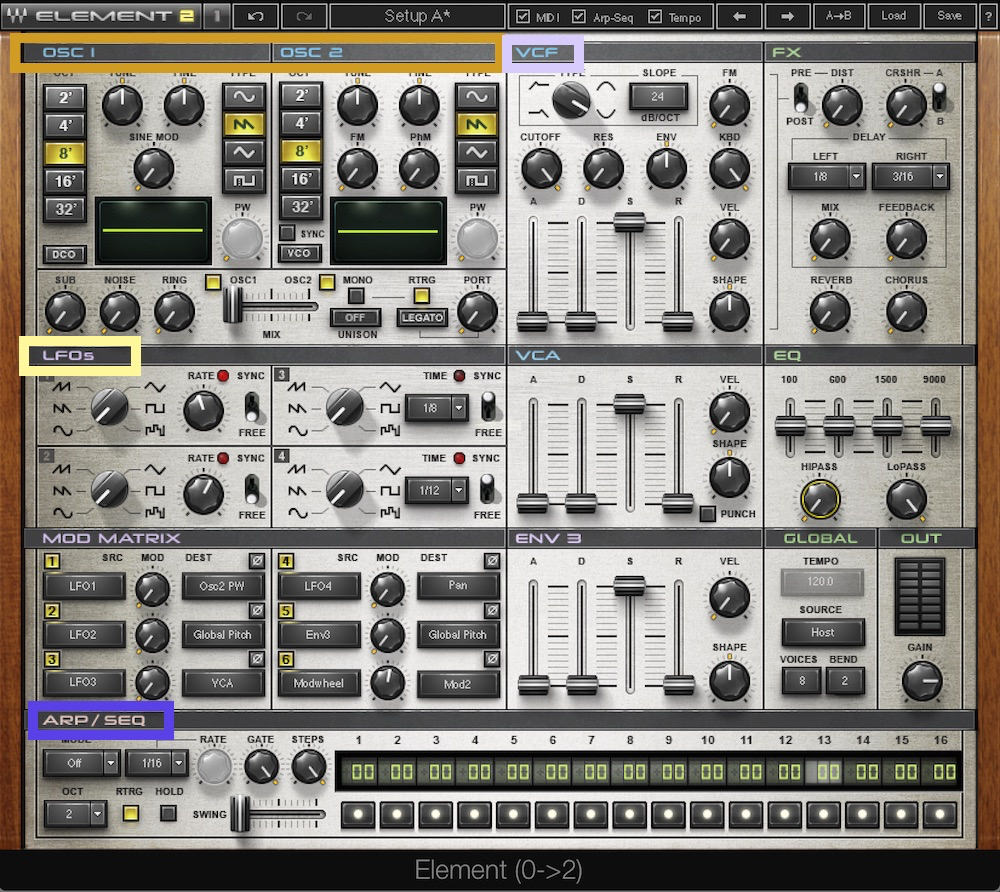
Task: Toggle the MONO button
Action: (356, 295)
